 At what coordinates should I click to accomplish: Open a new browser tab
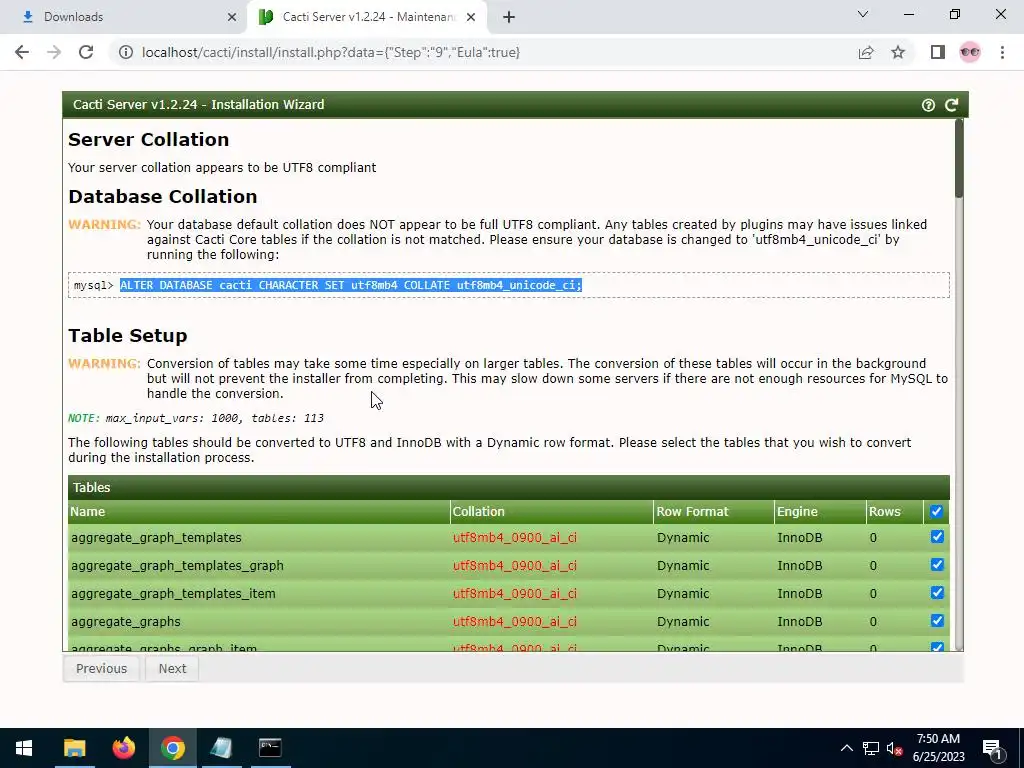tap(509, 17)
